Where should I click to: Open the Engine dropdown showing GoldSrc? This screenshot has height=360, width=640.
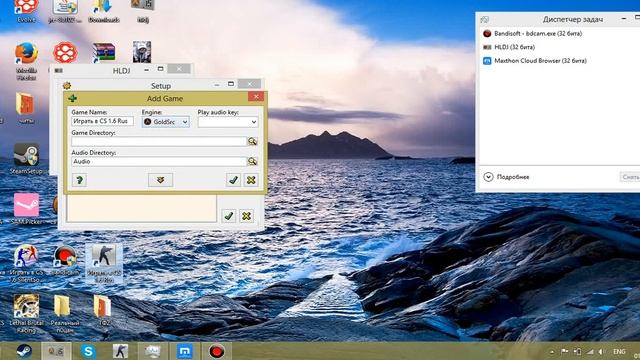(166, 122)
